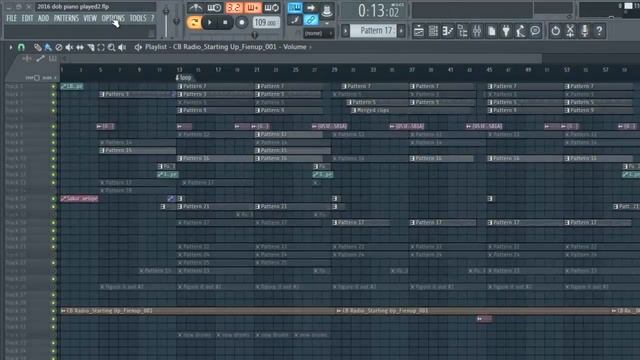Click bar 13 on the playlist ruler
The image size is (640, 360).
[180, 70]
